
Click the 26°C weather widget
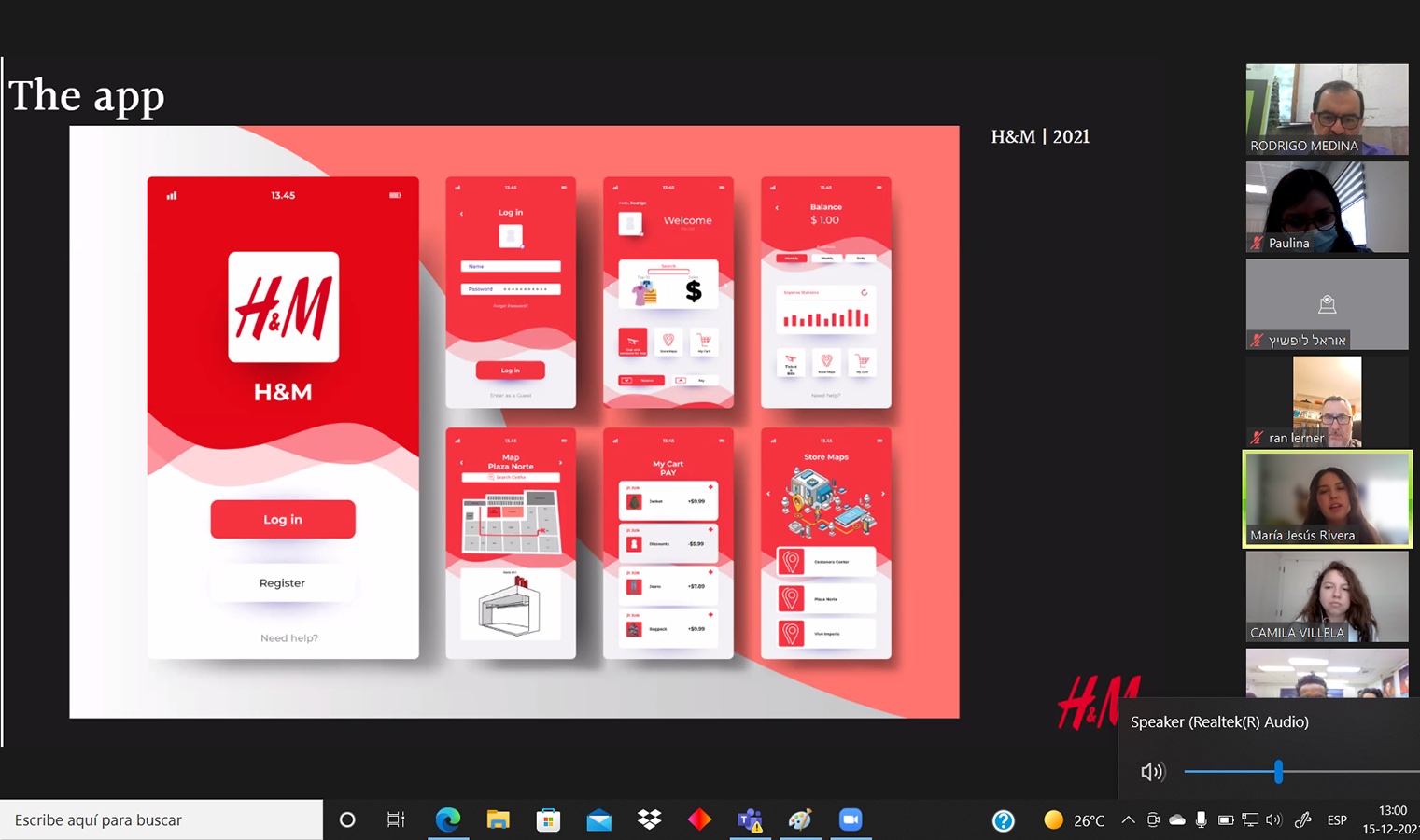1074,819
